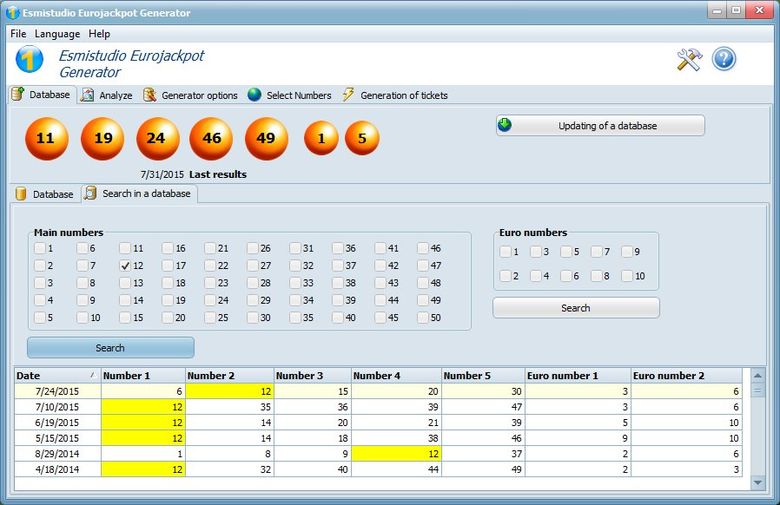Click the small Euro ball numbered 1
The width and height of the screenshot is (780, 505).
point(321,138)
